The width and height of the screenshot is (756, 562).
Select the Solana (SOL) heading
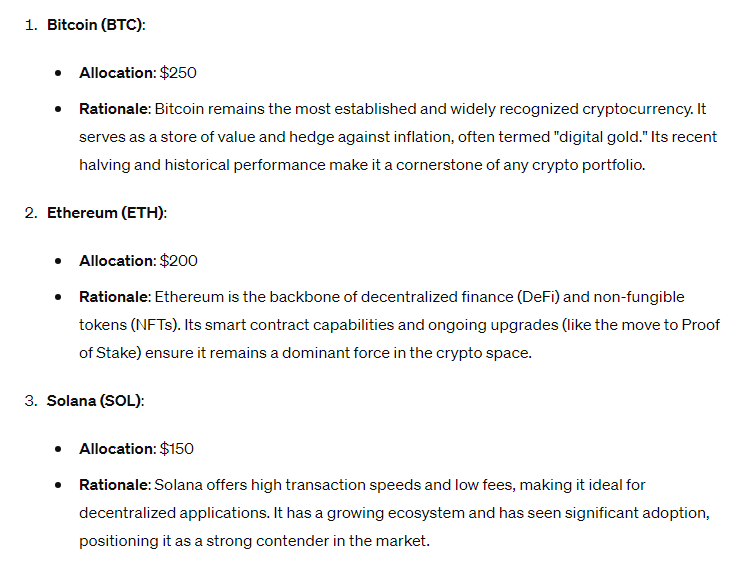[95, 400]
